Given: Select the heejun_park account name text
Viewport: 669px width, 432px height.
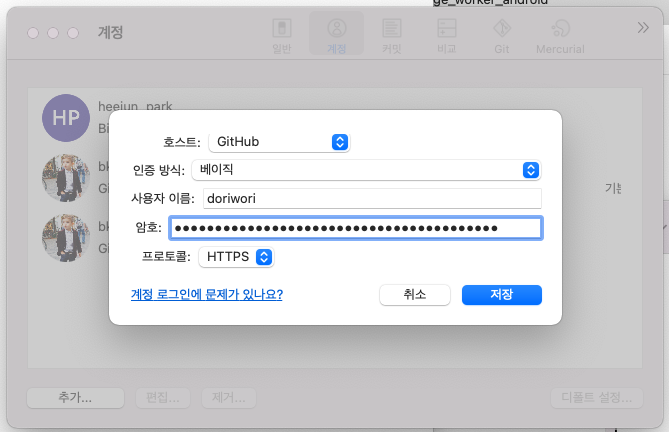Looking at the screenshot, I should coord(135,105).
